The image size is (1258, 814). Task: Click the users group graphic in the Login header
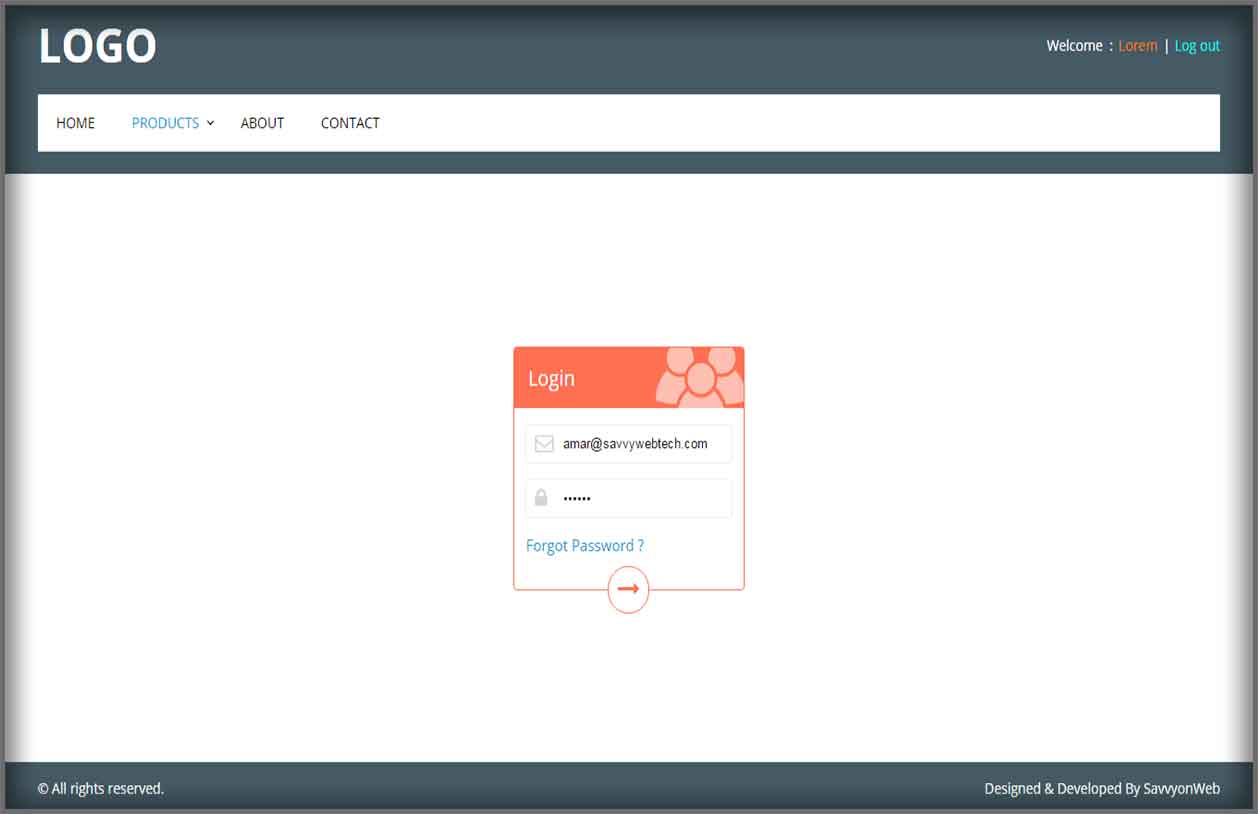(701, 378)
